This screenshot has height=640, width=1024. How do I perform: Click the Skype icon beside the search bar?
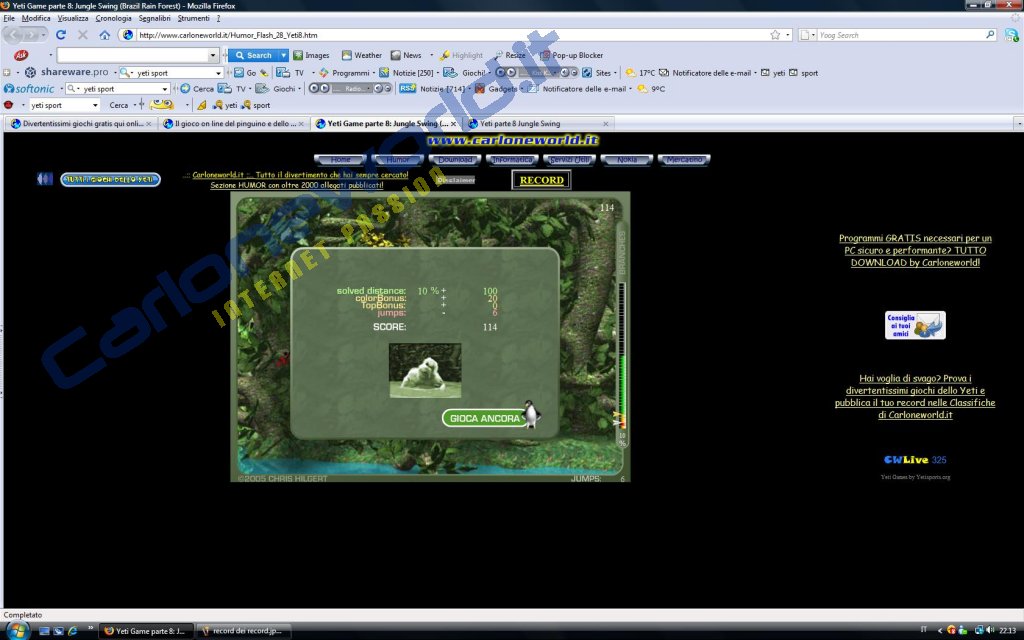1011,35
